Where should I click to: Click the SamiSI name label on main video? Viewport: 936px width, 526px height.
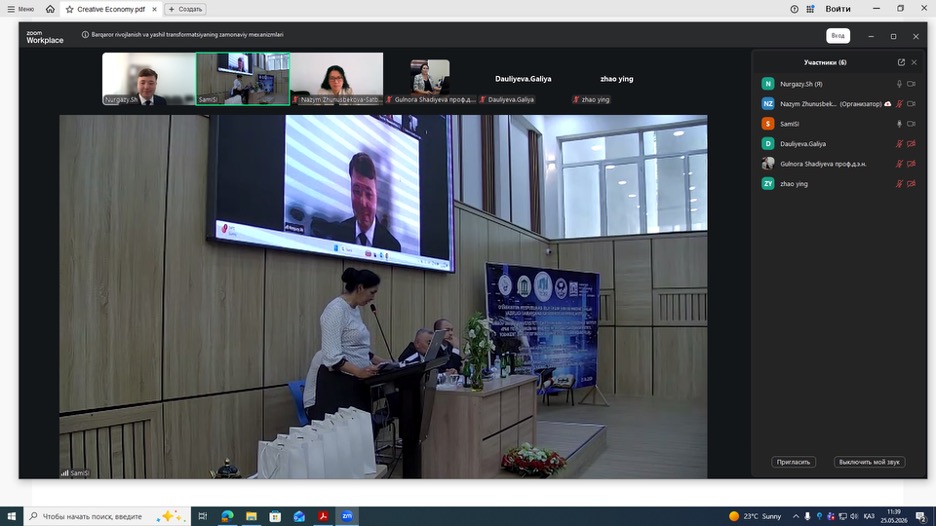point(79,473)
